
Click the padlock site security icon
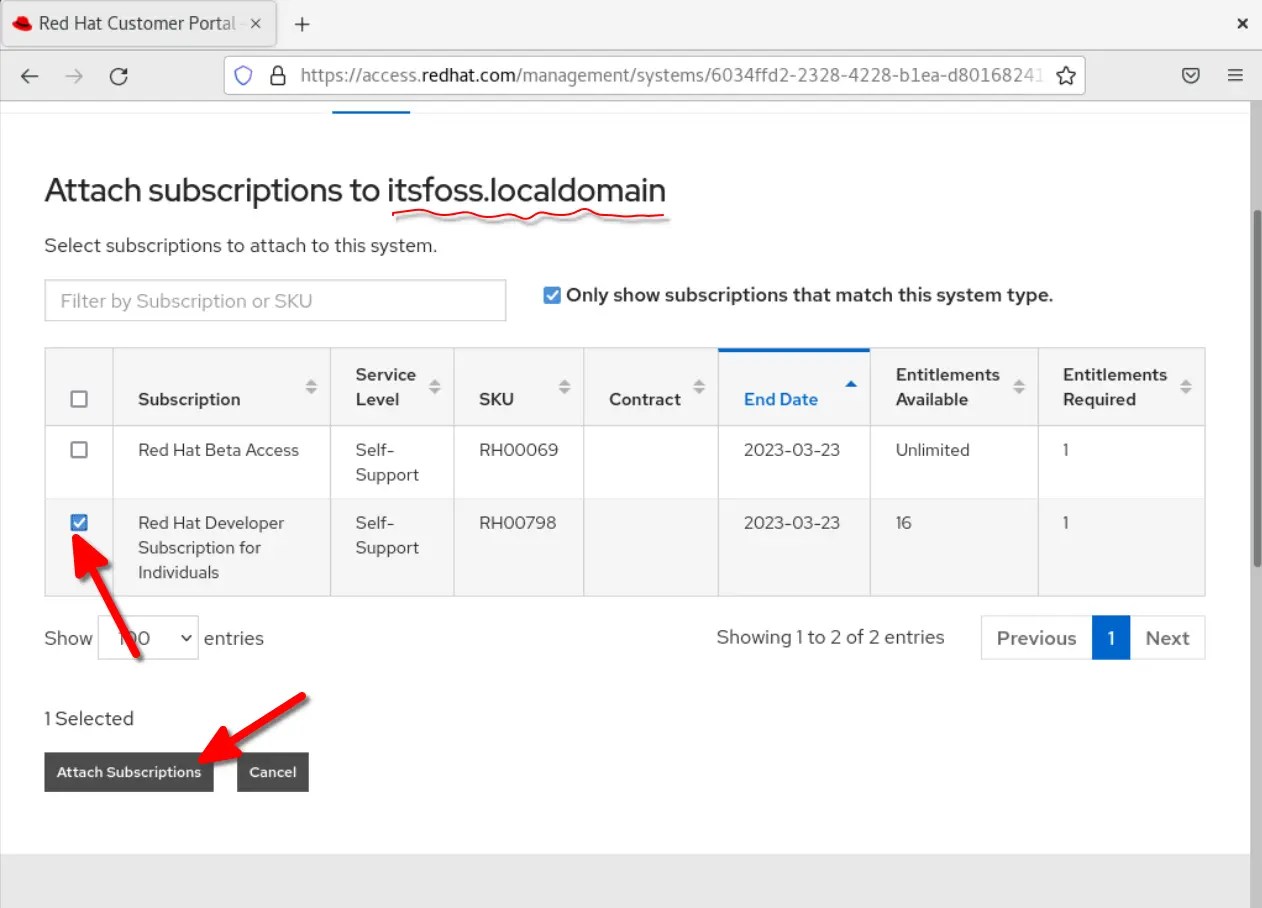[x=278, y=76]
